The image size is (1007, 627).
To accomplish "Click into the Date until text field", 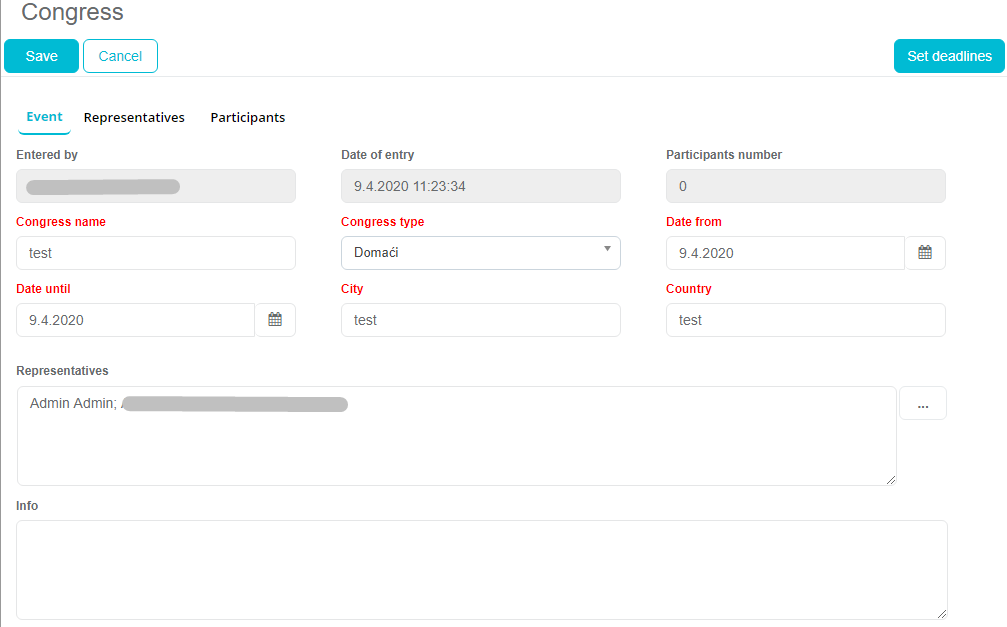I will pyautogui.click(x=136, y=320).
